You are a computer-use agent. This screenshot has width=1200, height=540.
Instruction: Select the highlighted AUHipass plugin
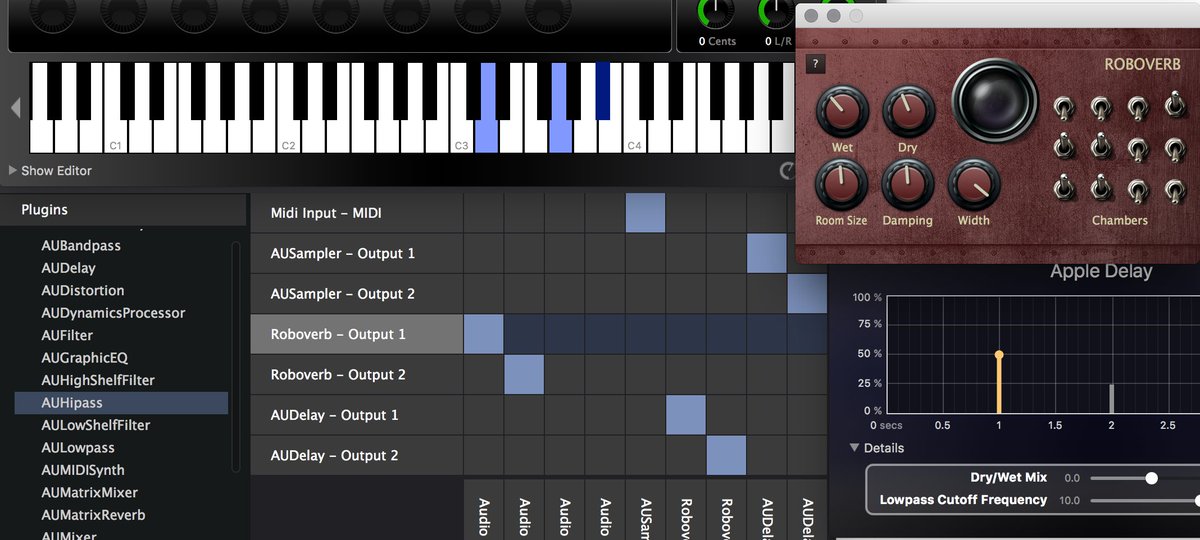(x=121, y=403)
